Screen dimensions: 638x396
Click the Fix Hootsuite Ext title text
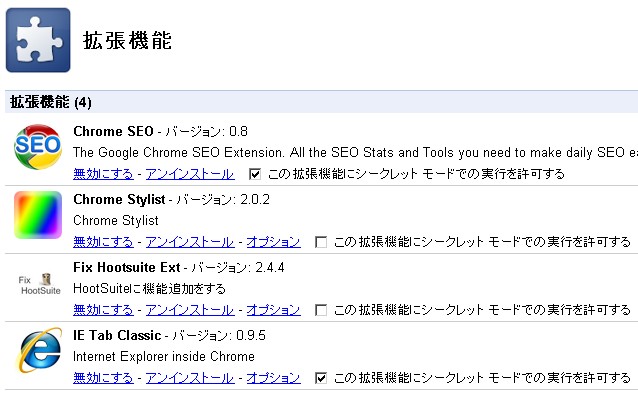[x=127, y=267]
